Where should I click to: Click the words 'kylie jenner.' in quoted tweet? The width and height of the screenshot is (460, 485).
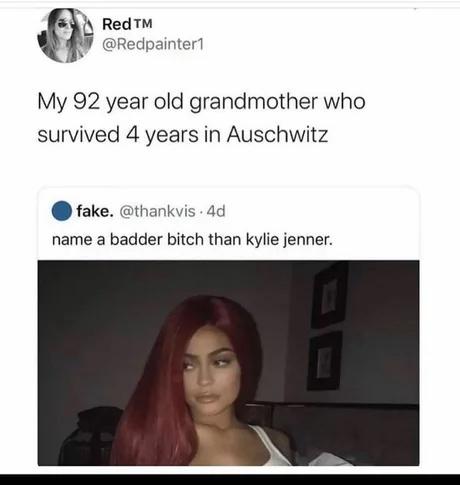click(x=289, y=240)
